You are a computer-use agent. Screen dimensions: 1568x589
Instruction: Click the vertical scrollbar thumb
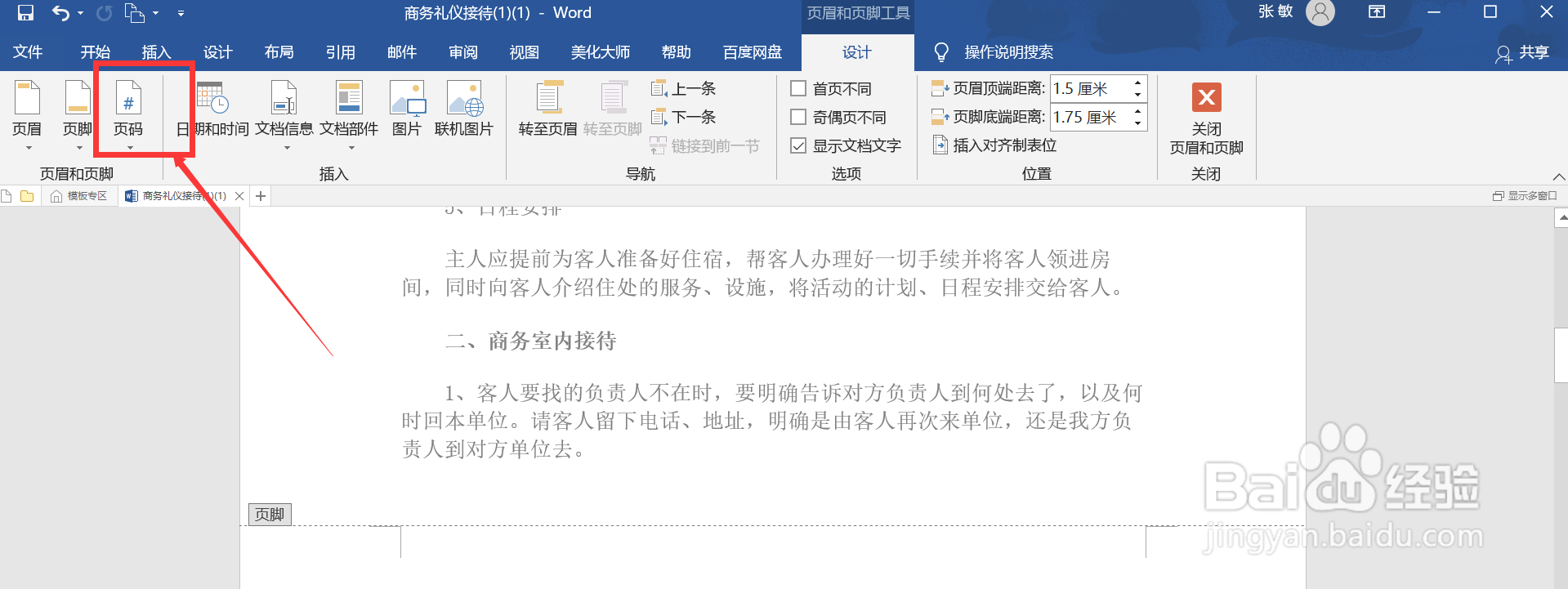click(x=1561, y=355)
